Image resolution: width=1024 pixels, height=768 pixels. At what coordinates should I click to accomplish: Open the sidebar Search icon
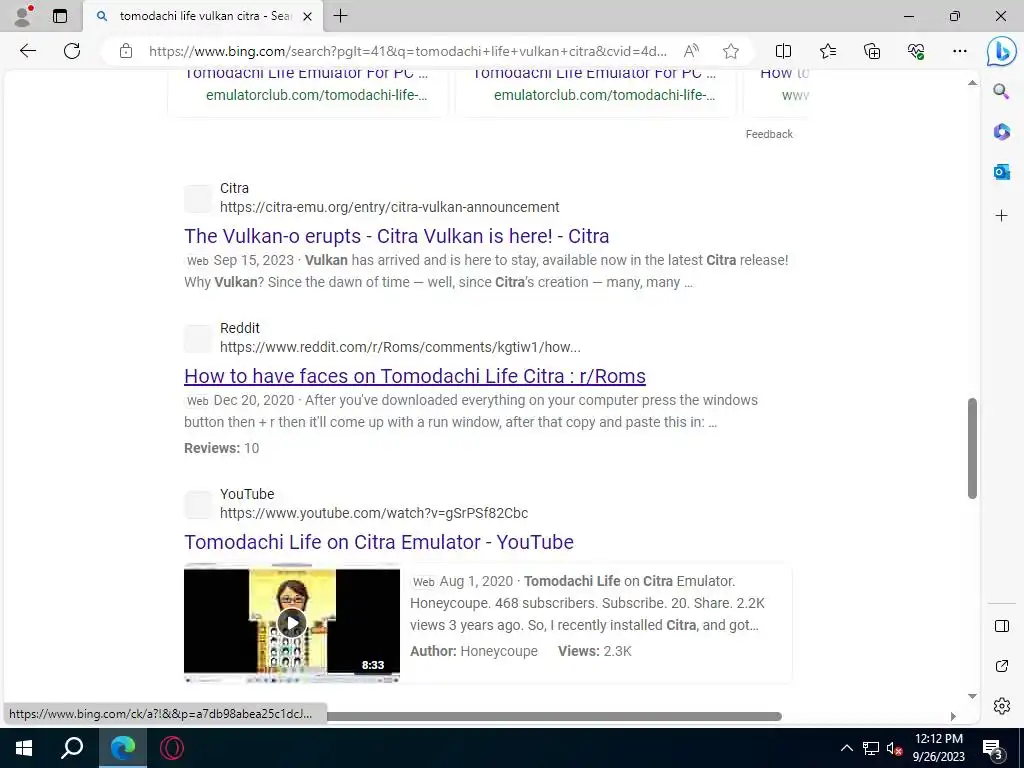coord(1001,91)
